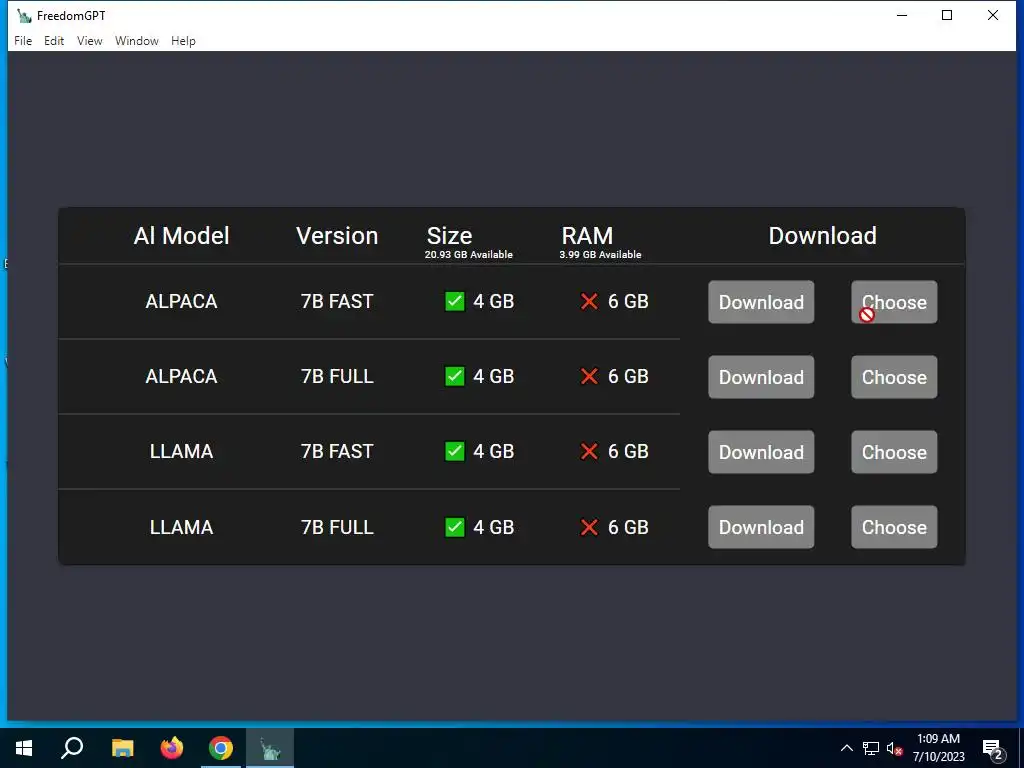Open the Edit menu
1024x768 pixels.
tap(54, 40)
